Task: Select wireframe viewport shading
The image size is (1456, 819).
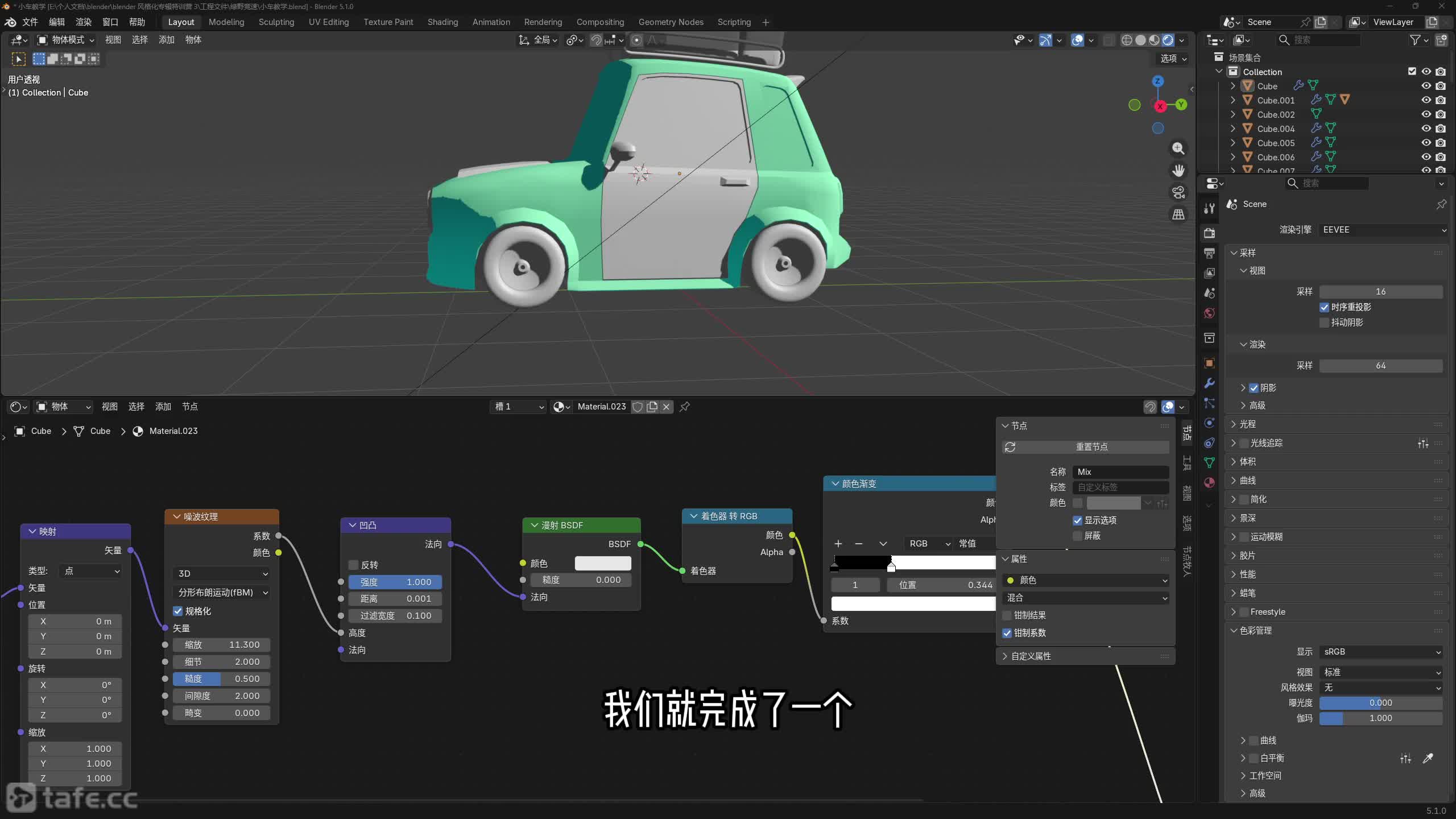Action: click(1127, 40)
